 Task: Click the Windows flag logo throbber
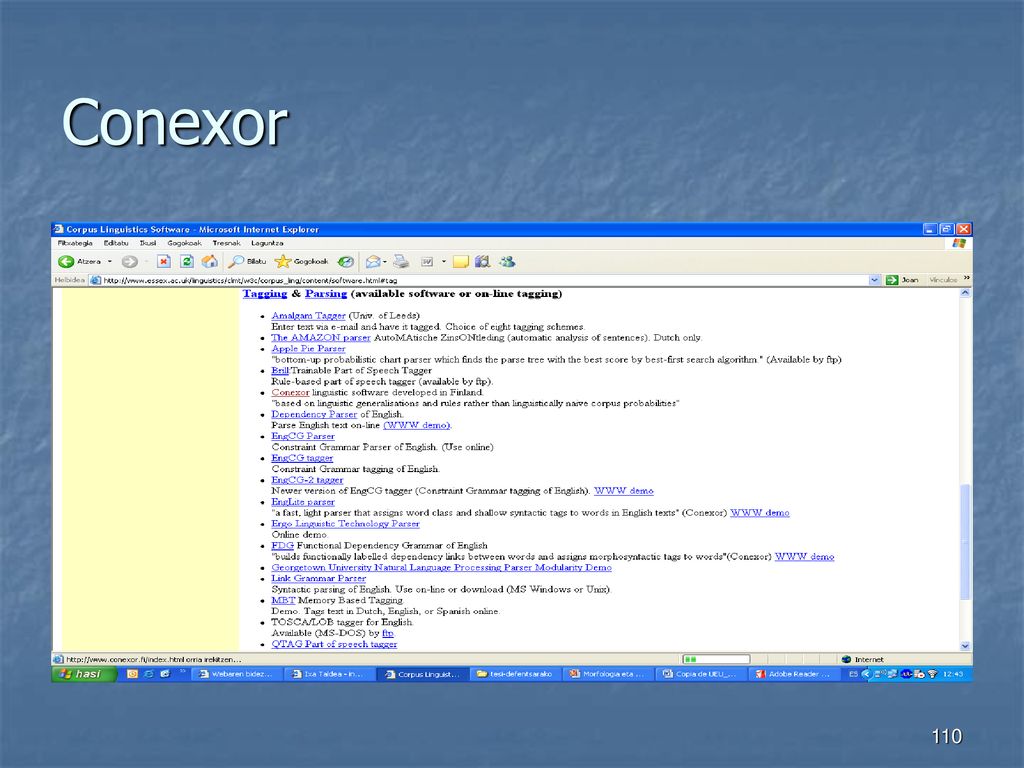click(959, 243)
